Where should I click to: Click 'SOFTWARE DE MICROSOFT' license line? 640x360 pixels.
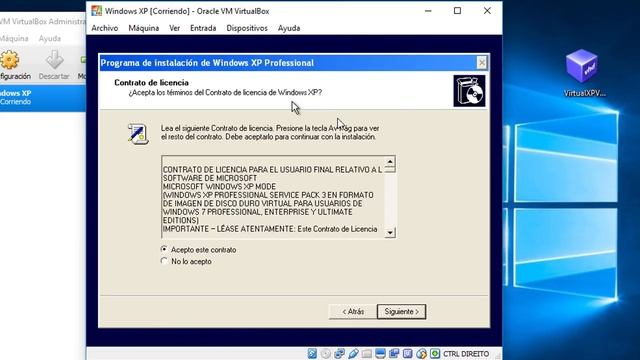pyautogui.click(x=210, y=178)
